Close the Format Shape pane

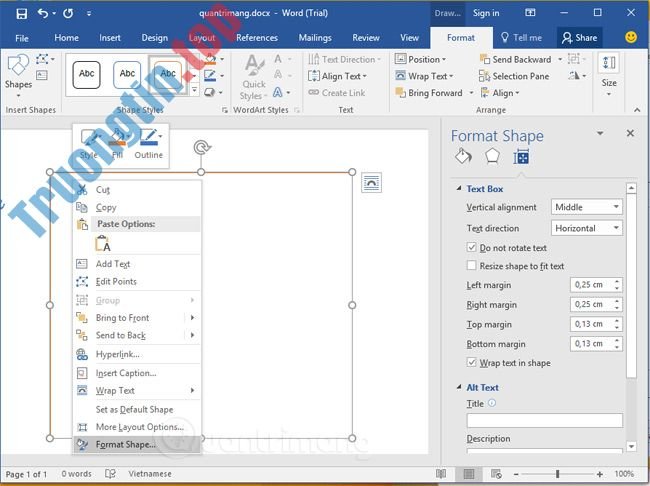click(x=630, y=133)
